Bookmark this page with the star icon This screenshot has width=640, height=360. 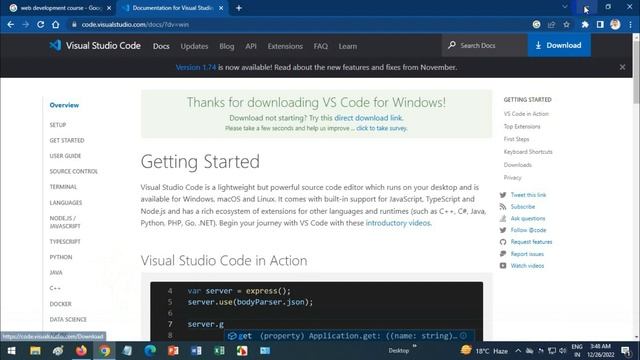tap(567, 24)
